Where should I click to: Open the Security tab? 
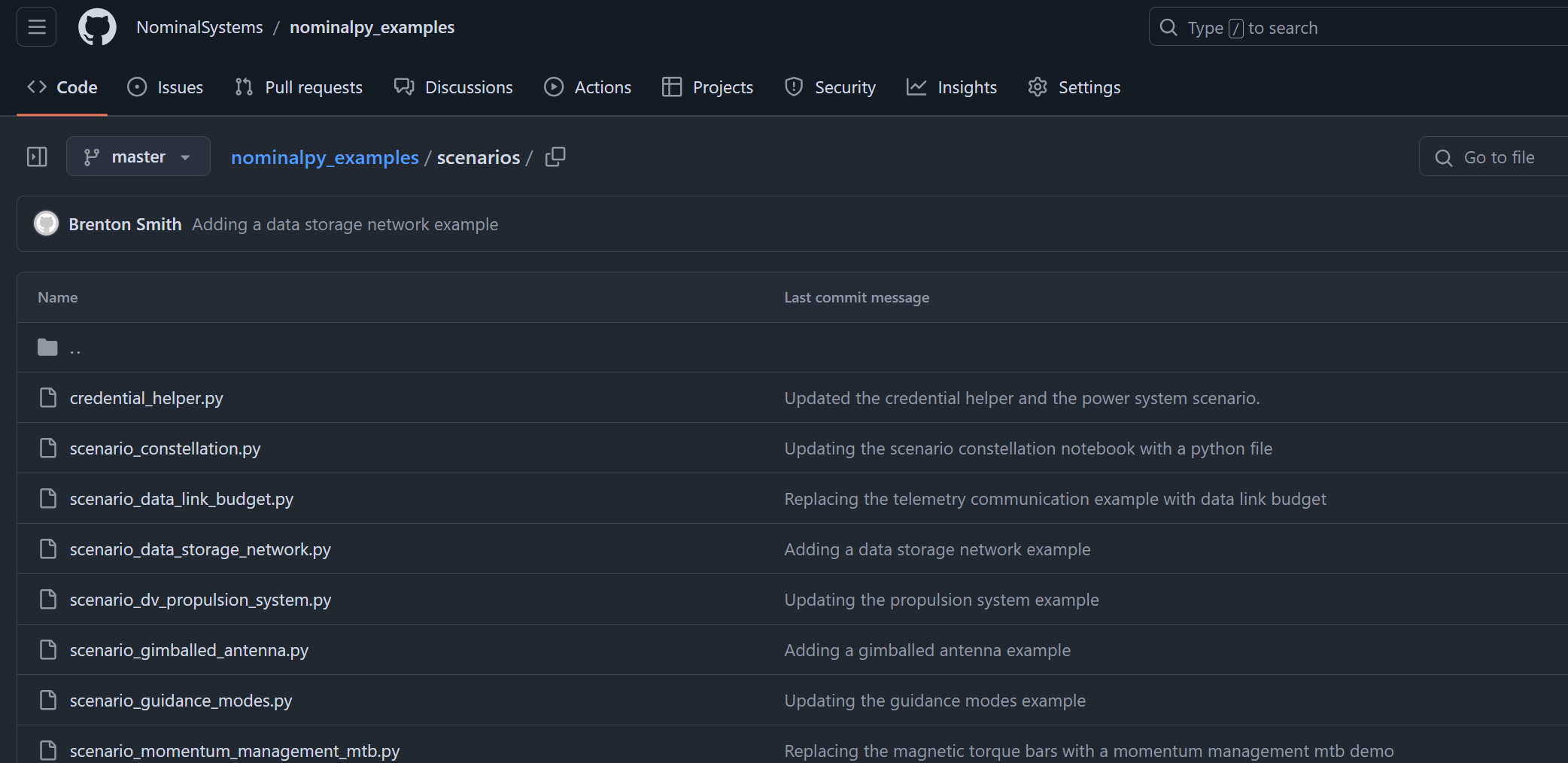click(x=830, y=87)
